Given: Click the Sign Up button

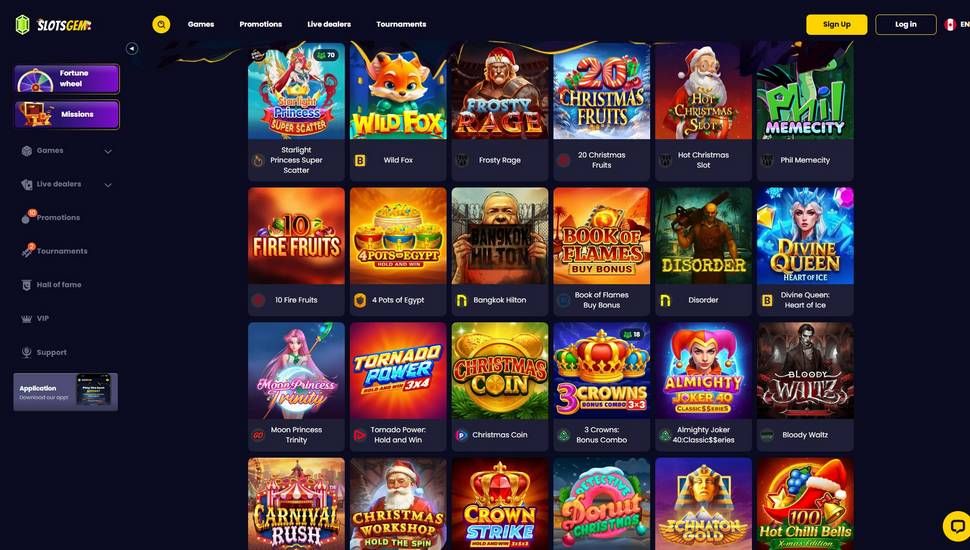Looking at the screenshot, I should coord(836,24).
